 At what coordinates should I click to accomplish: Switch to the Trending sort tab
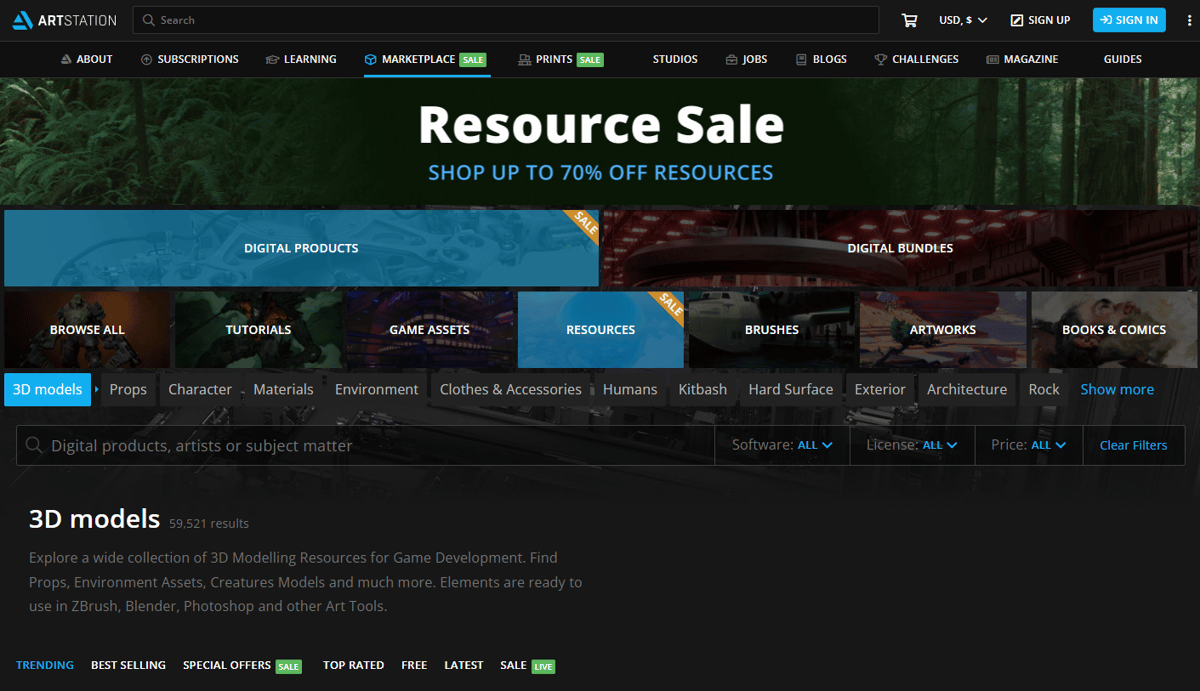45,665
